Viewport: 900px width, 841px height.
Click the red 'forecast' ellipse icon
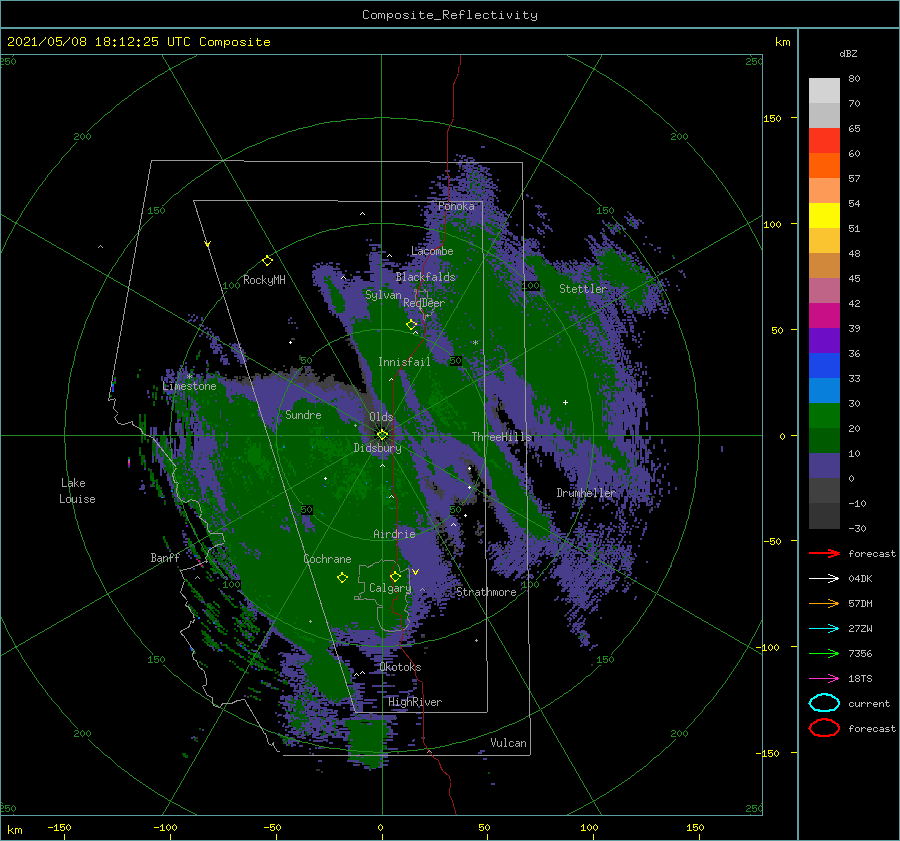(x=824, y=728)
